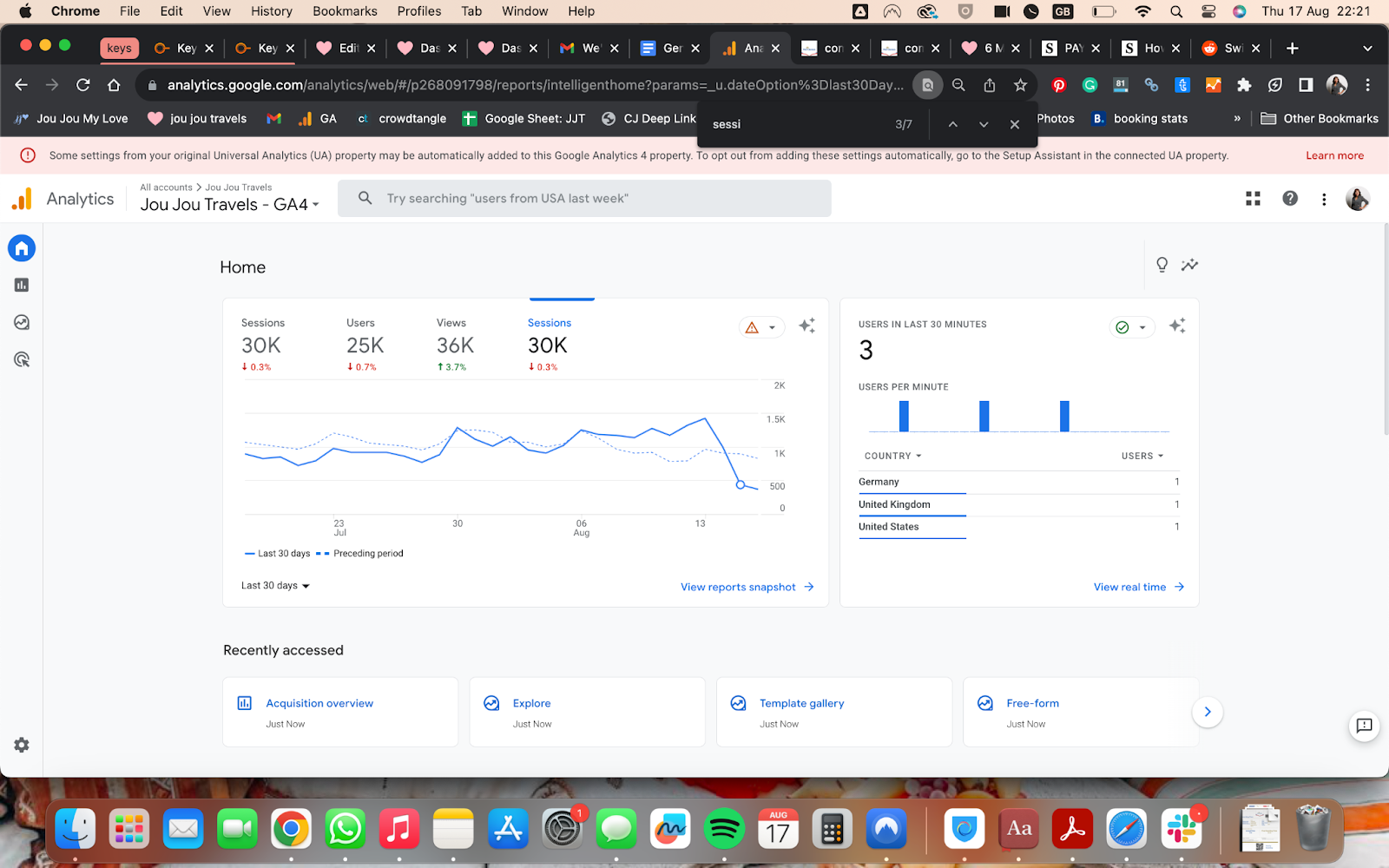Go to previous find-in-page result
Screen dimensions: 1389x868
click(x=952, y=124)
